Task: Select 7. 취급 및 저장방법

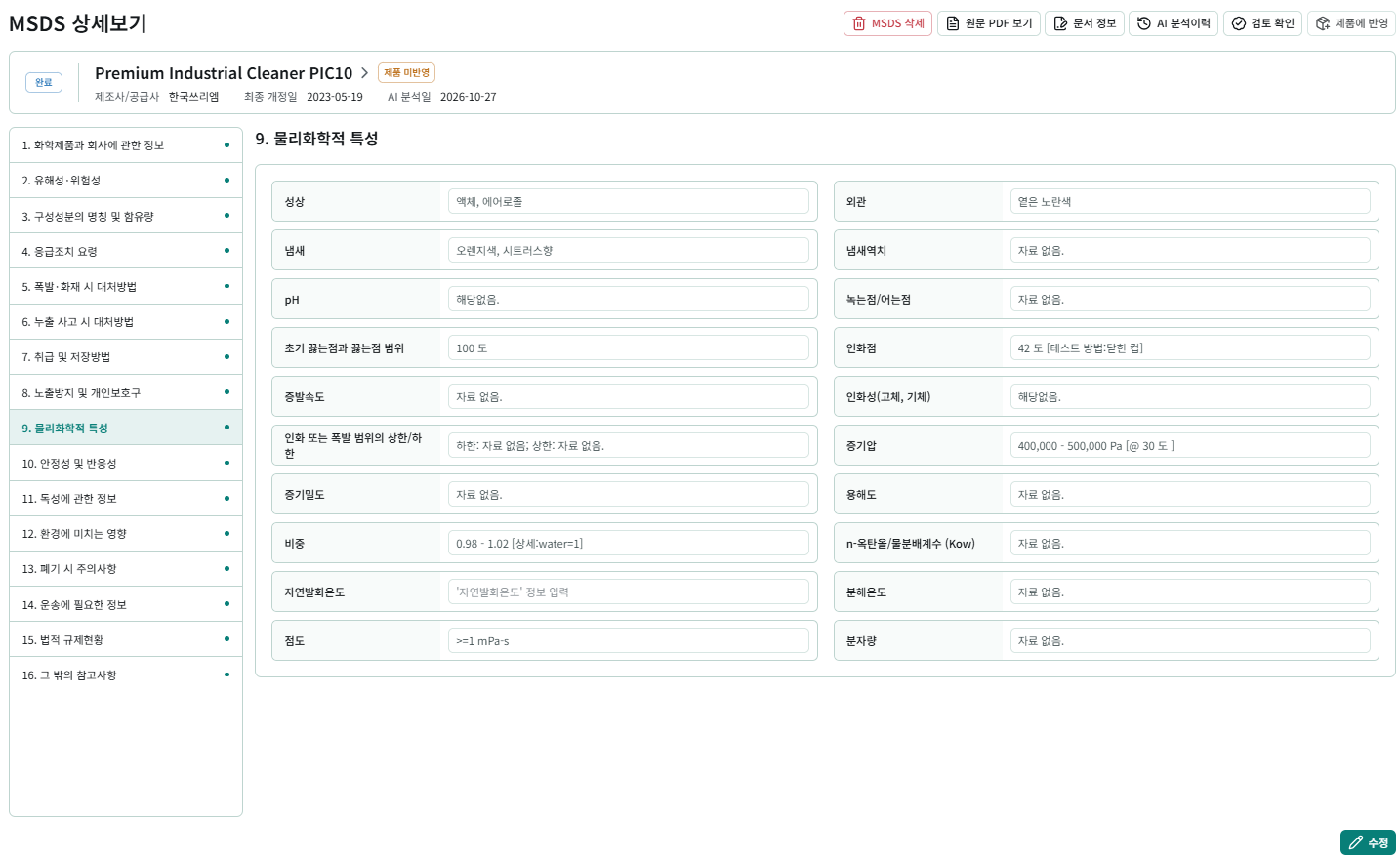Action: click(x=126, y=357)
